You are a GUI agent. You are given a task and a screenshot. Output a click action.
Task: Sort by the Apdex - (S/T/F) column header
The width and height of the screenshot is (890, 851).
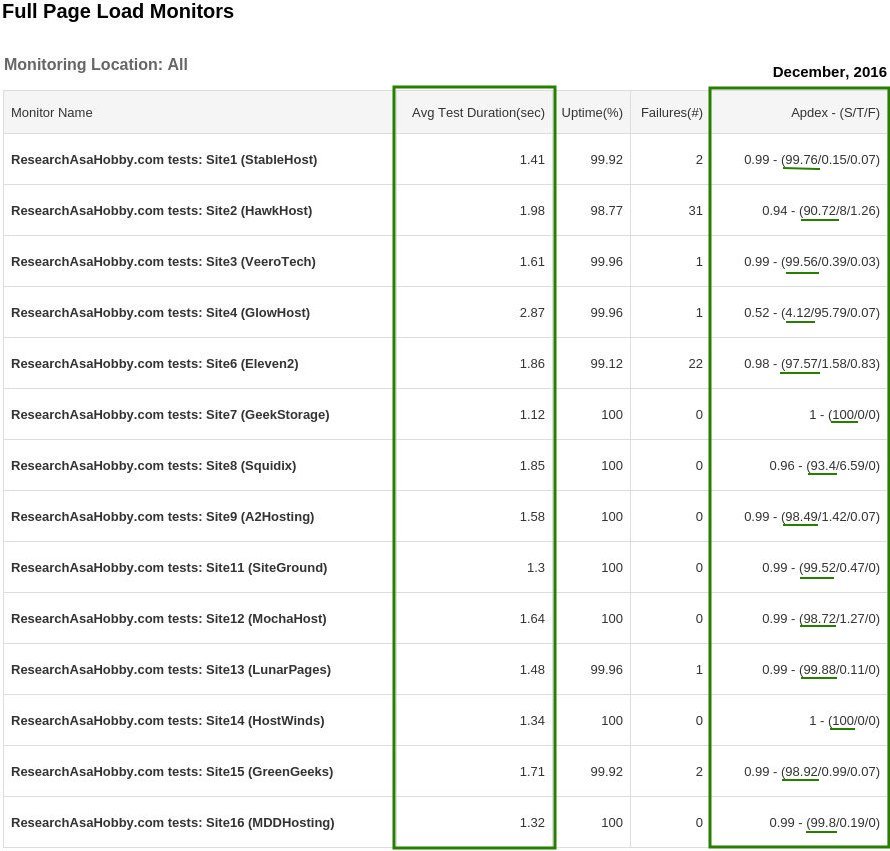835,112
